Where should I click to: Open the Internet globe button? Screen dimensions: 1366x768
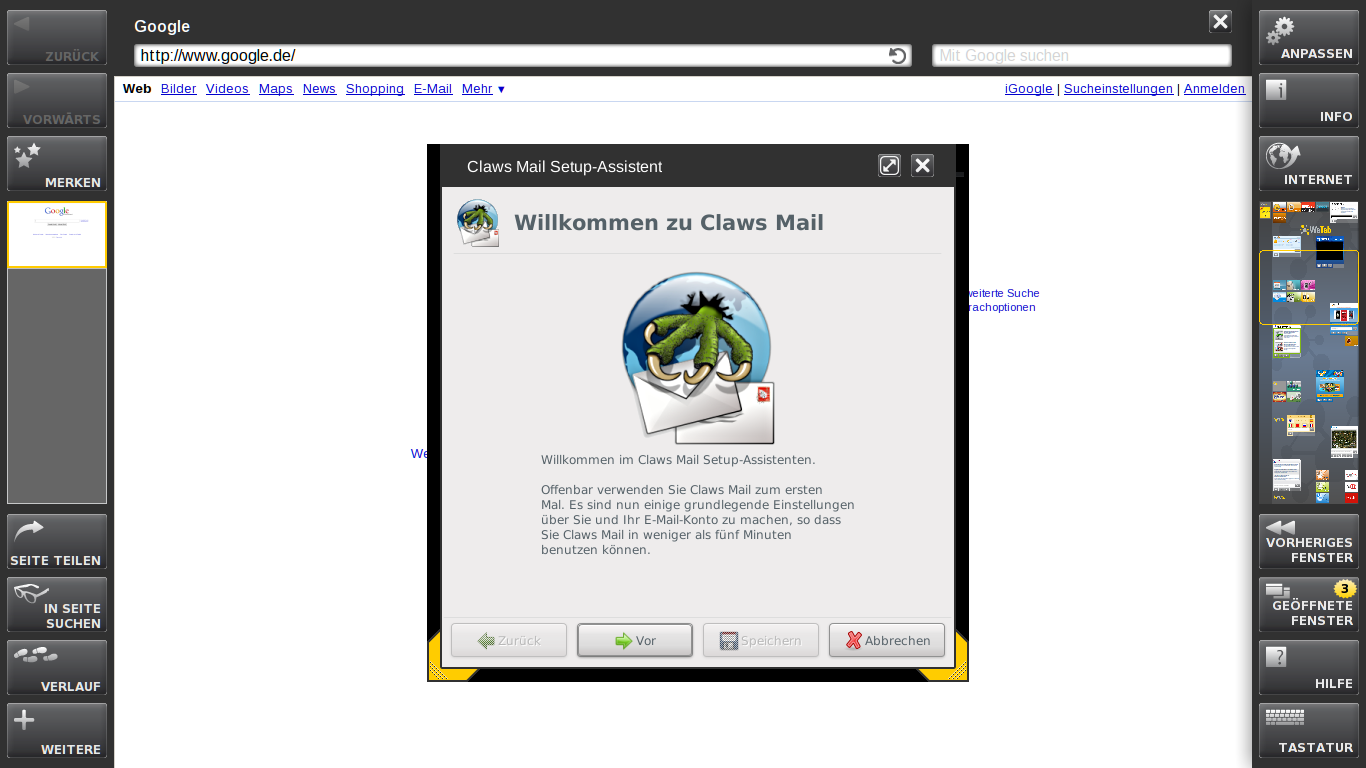coord(1308,163)
